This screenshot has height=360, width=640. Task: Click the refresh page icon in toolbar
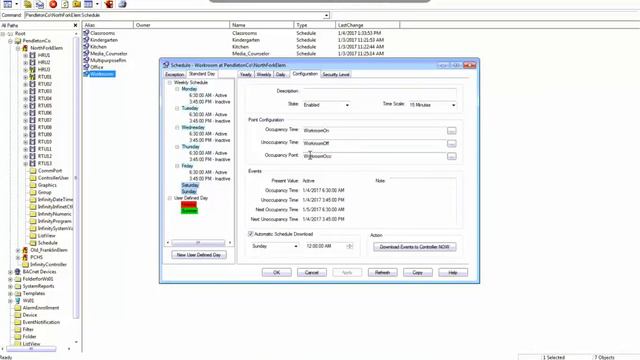(65, 4)
